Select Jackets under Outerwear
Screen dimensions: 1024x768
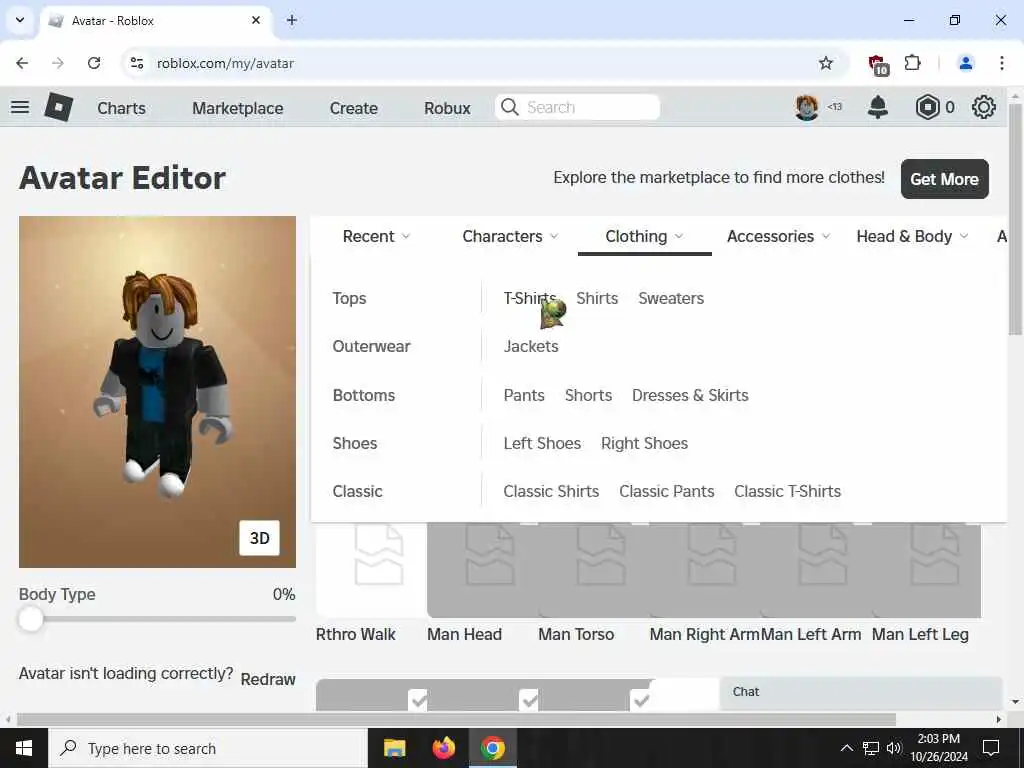(530, 346)
